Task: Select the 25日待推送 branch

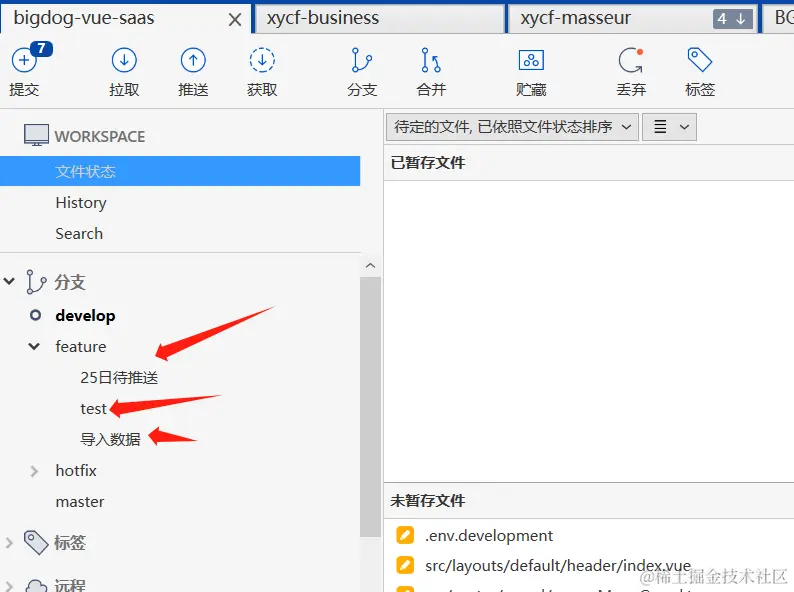Action: pyautogui.click(x=119, y=377)
